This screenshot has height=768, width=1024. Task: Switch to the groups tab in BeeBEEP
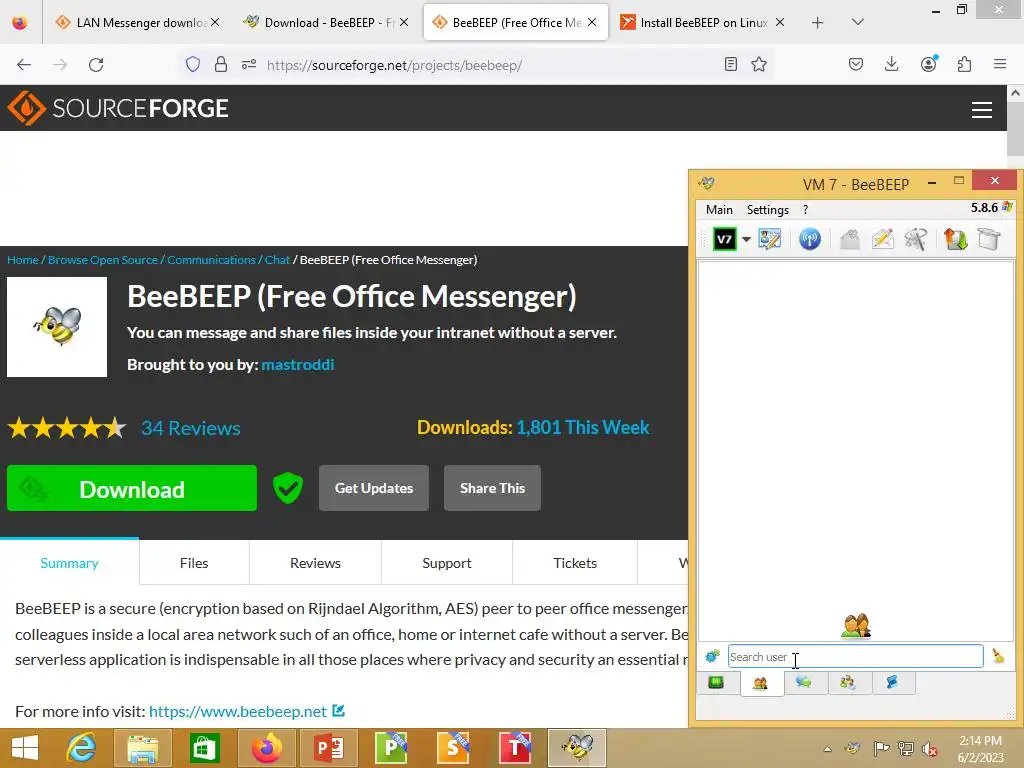pos(848,683)
